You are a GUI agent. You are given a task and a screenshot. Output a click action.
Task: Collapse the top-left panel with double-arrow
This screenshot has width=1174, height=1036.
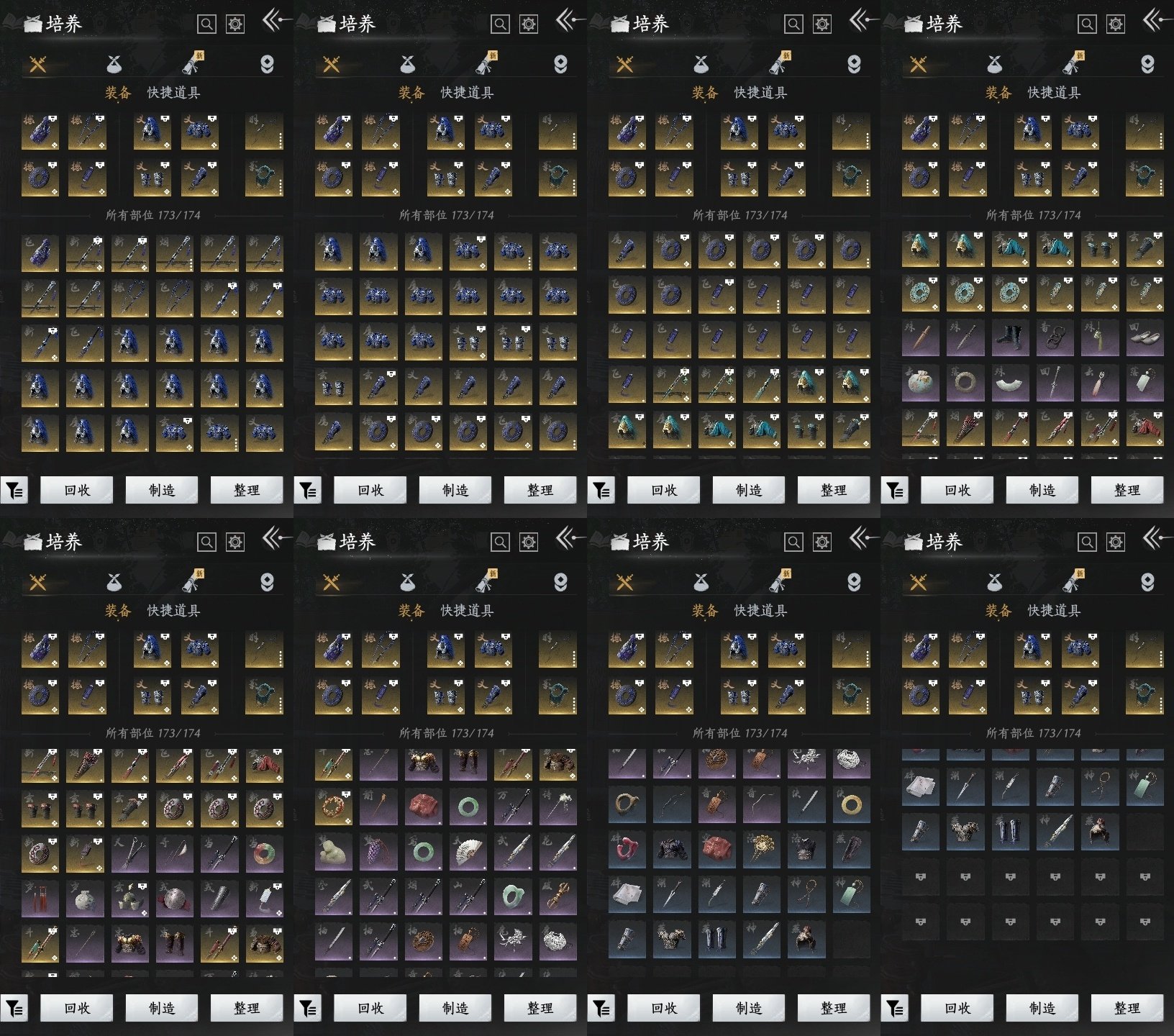coord(274,21)
